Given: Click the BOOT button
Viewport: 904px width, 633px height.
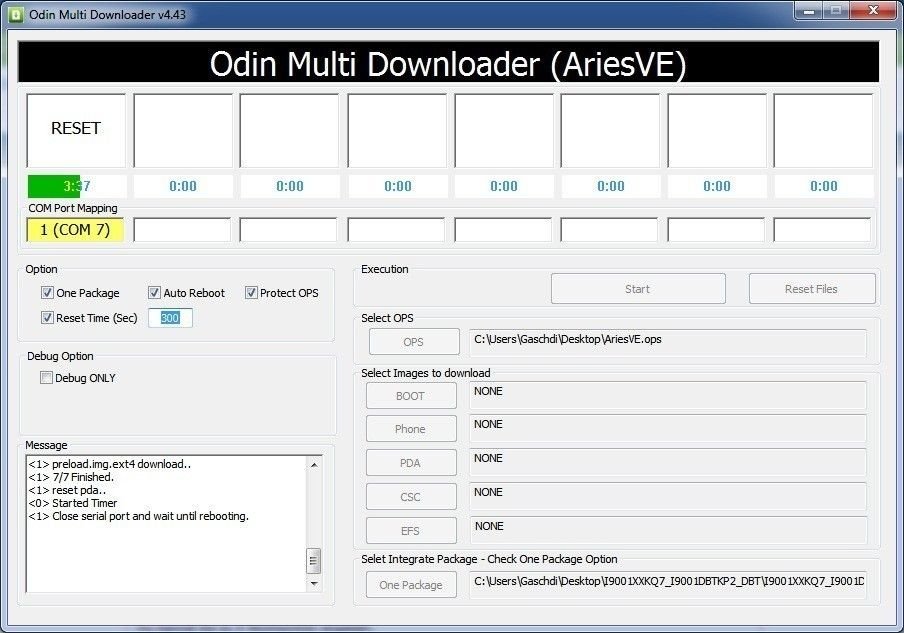Looking at the screenshot, I should click(x=410, y=396).
